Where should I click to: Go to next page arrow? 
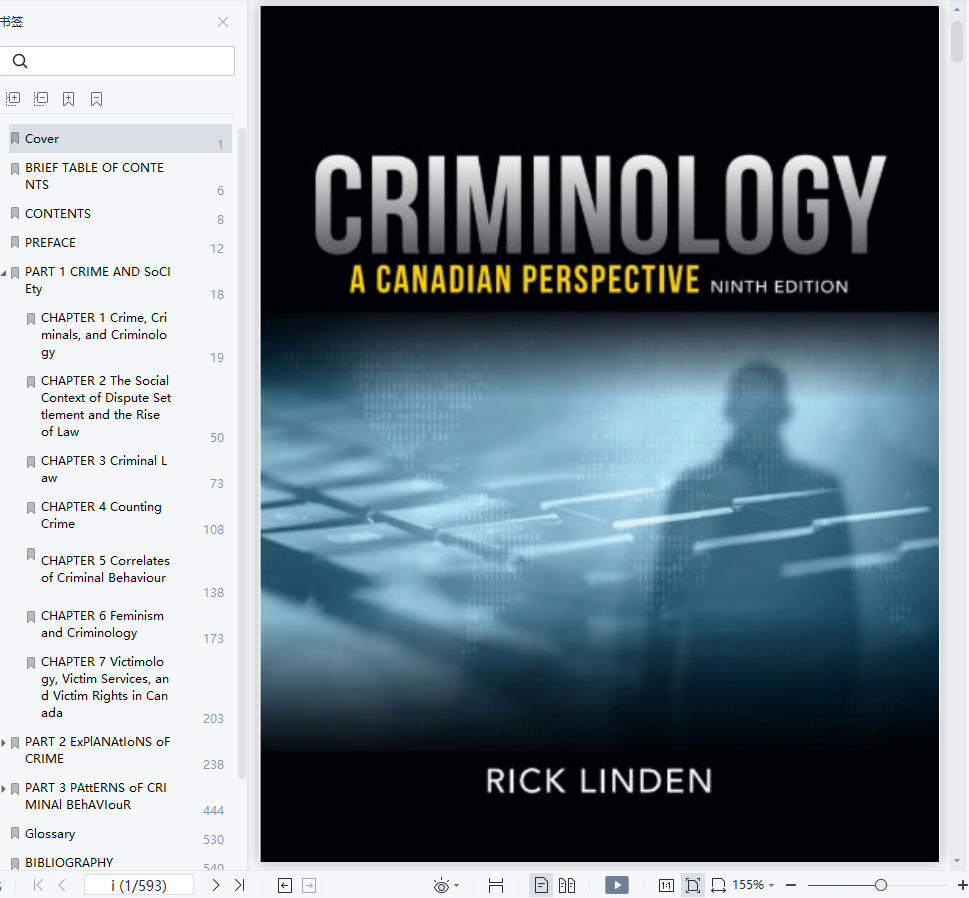pyautogui.click(x=216, y=885)
